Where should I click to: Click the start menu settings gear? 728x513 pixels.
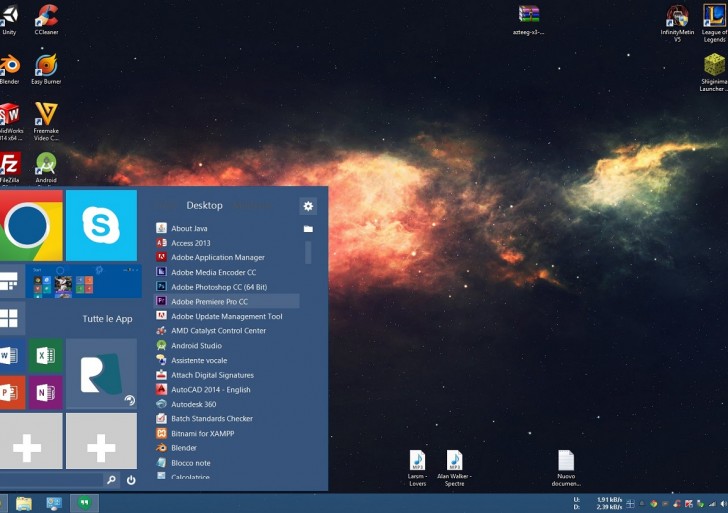tap(308, 206)
